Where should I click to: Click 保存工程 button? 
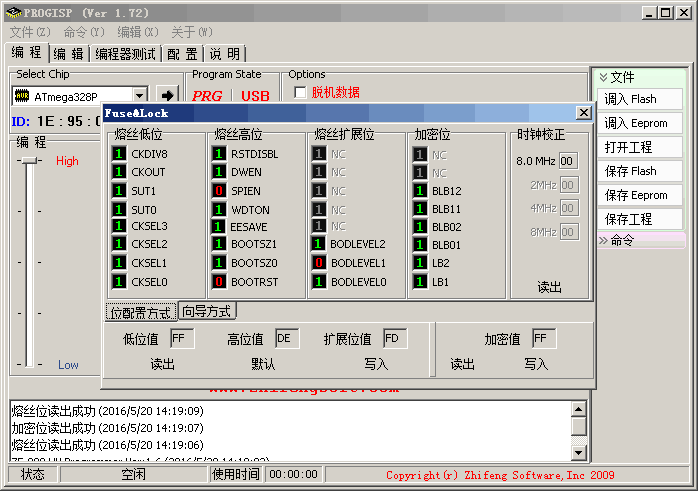(640, 219)
